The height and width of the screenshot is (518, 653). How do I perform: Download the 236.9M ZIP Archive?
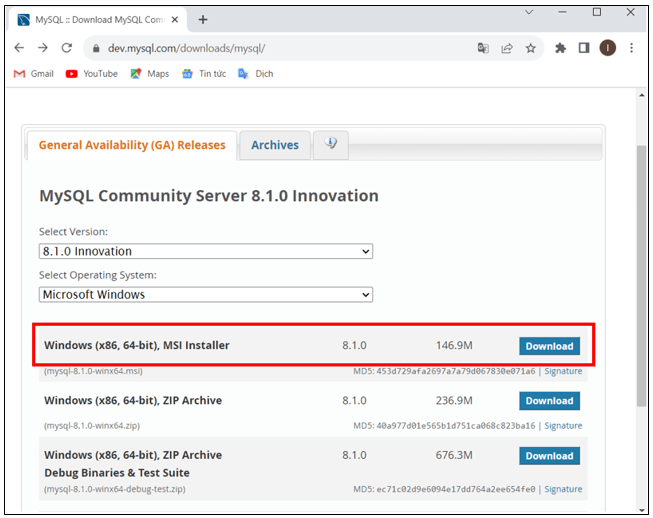click(549, 401)
